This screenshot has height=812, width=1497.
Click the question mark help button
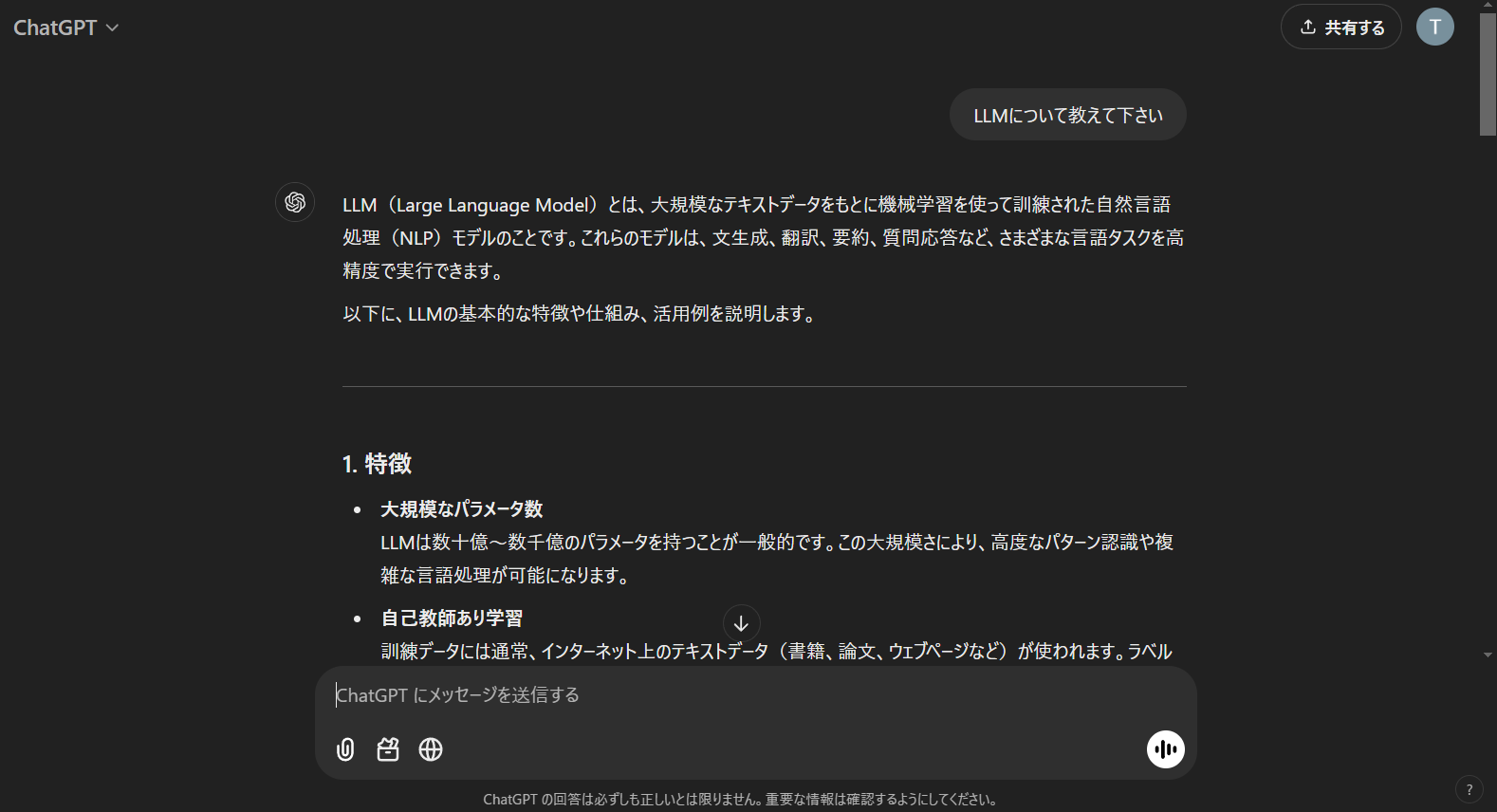point(1469,789)
